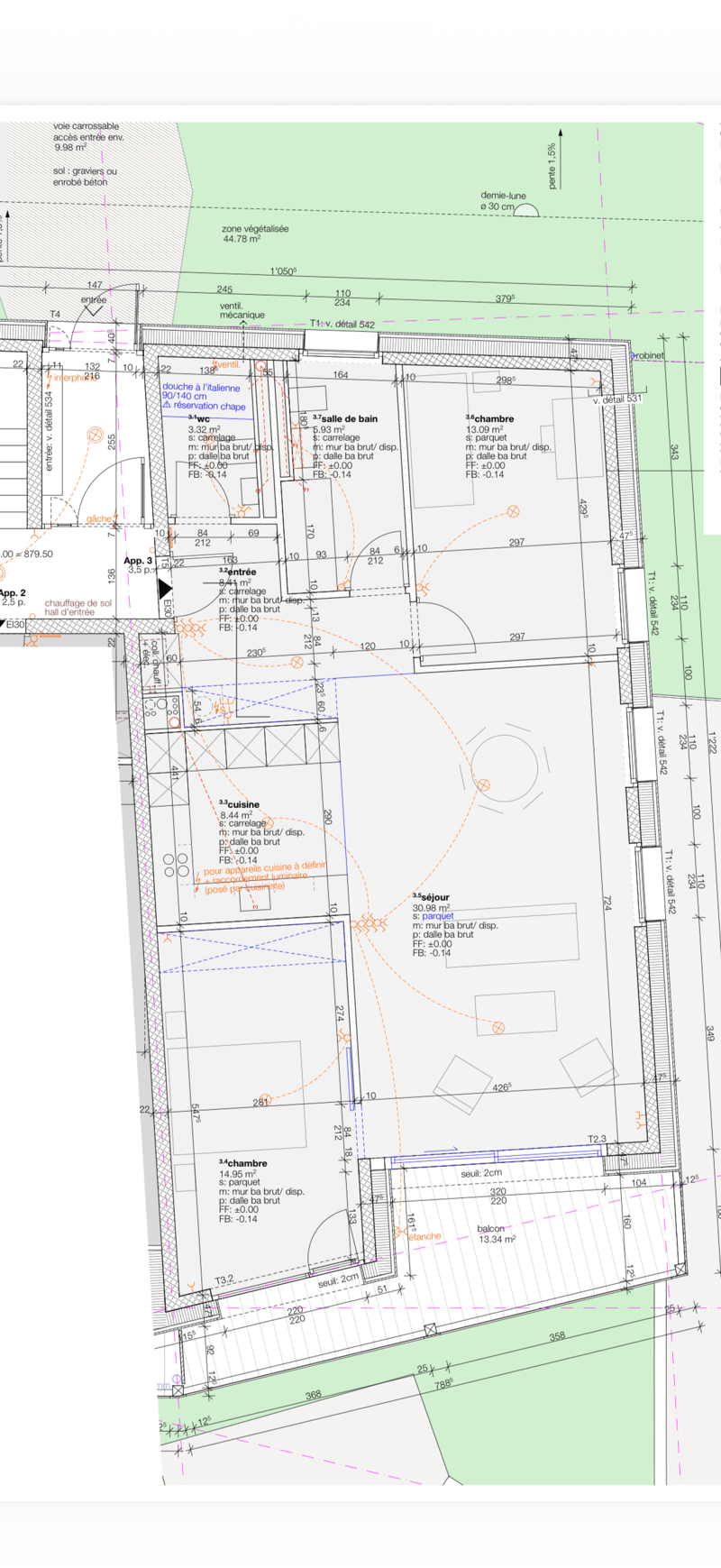
Task: Click the half-moon symbol beside "ø 30 cm"
Action: click(526, 211)
